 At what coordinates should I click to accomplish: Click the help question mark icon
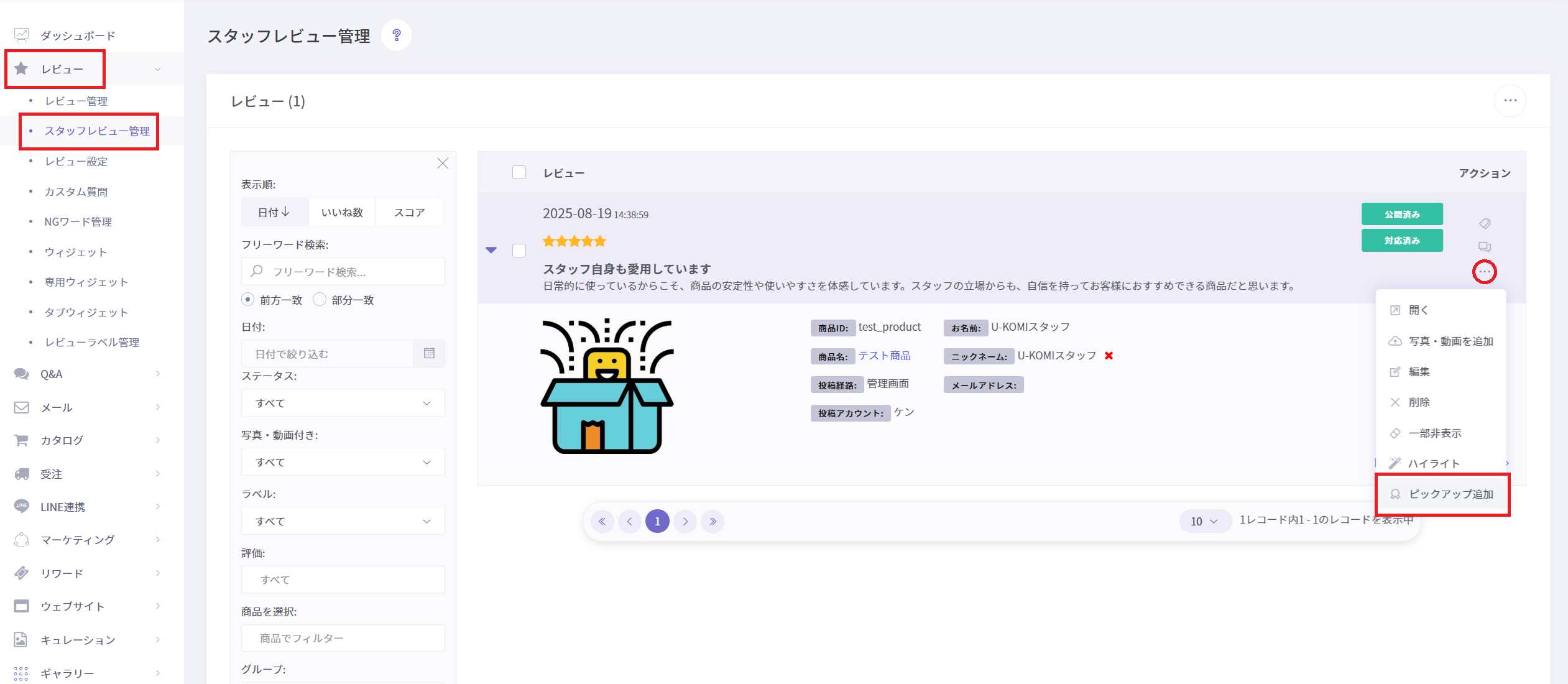(x=396, y=35)
